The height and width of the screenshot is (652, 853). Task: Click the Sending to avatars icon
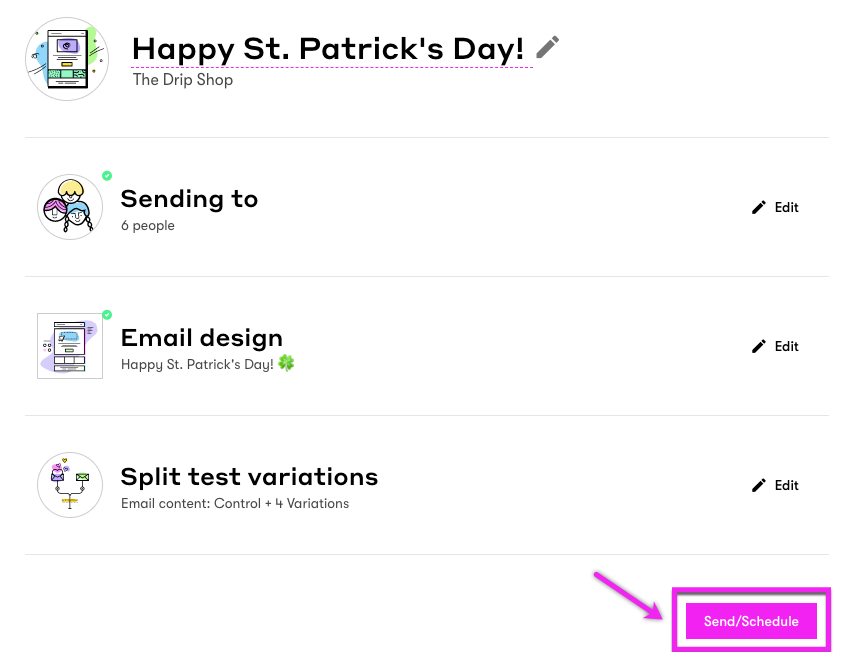click(69, 207)
